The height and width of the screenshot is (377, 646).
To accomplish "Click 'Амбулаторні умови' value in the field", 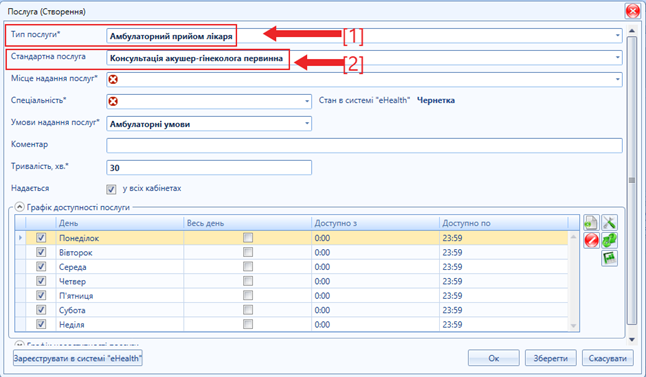I will tap(150, 124).
